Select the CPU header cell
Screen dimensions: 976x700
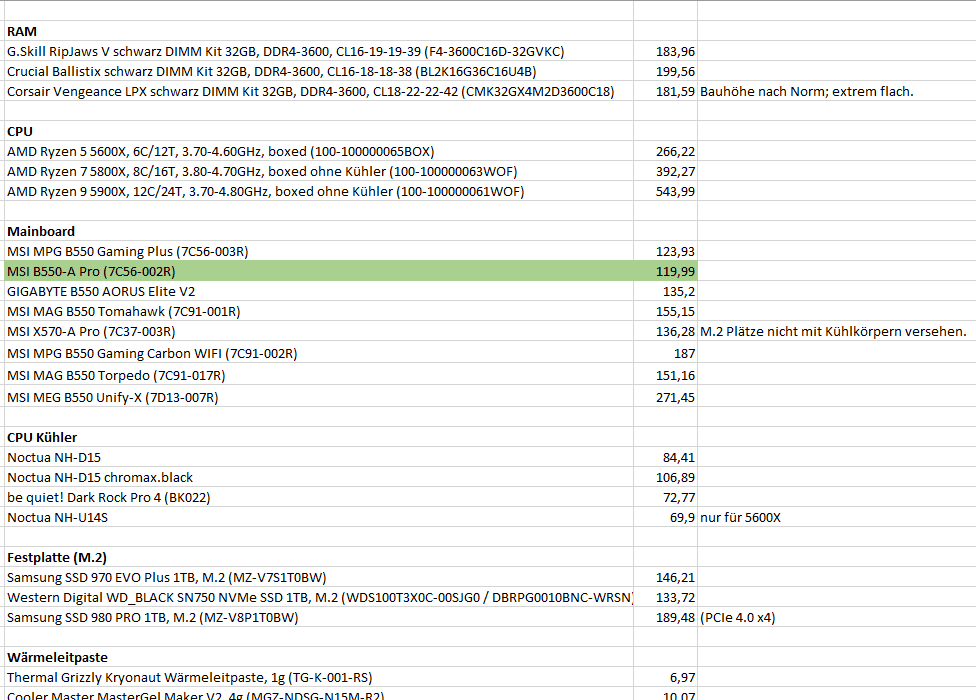point(319,131)
